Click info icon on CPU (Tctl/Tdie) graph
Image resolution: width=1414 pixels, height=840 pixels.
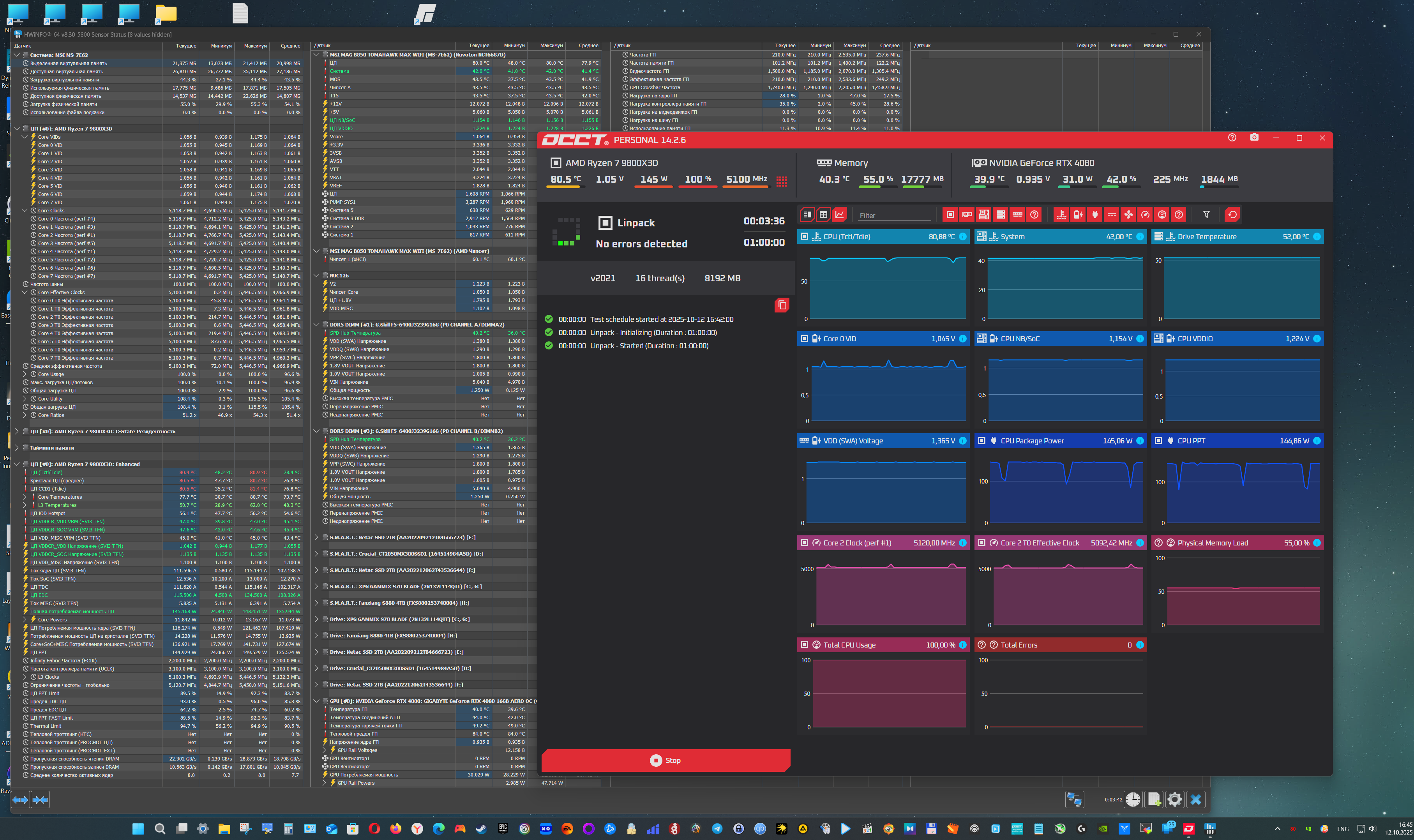(963, 236)
